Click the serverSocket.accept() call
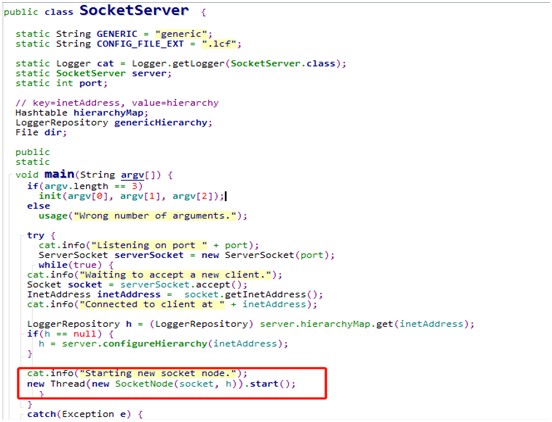The width and height of the screenshot is (552, 422). point(181,285)
